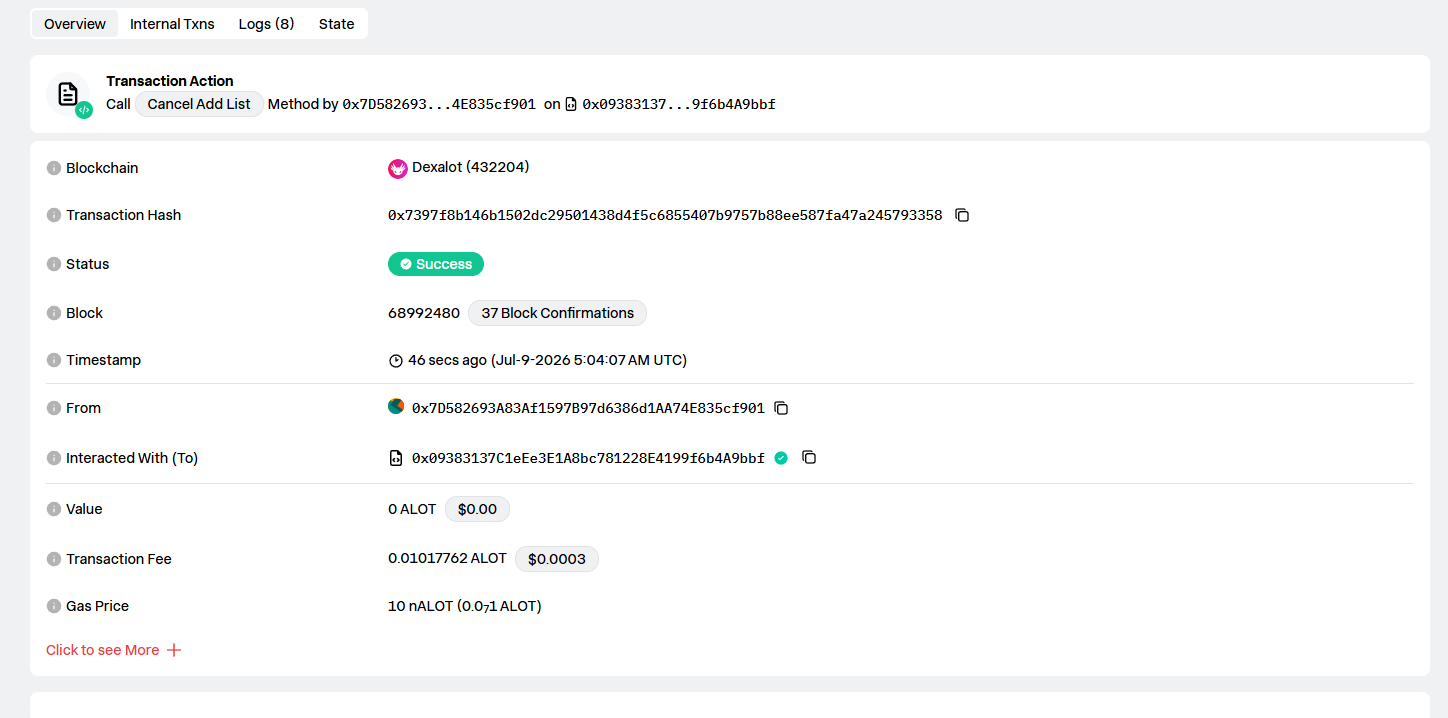Click the Cancel Add List method badge
1448x718 pixels.
click(199, 104)
